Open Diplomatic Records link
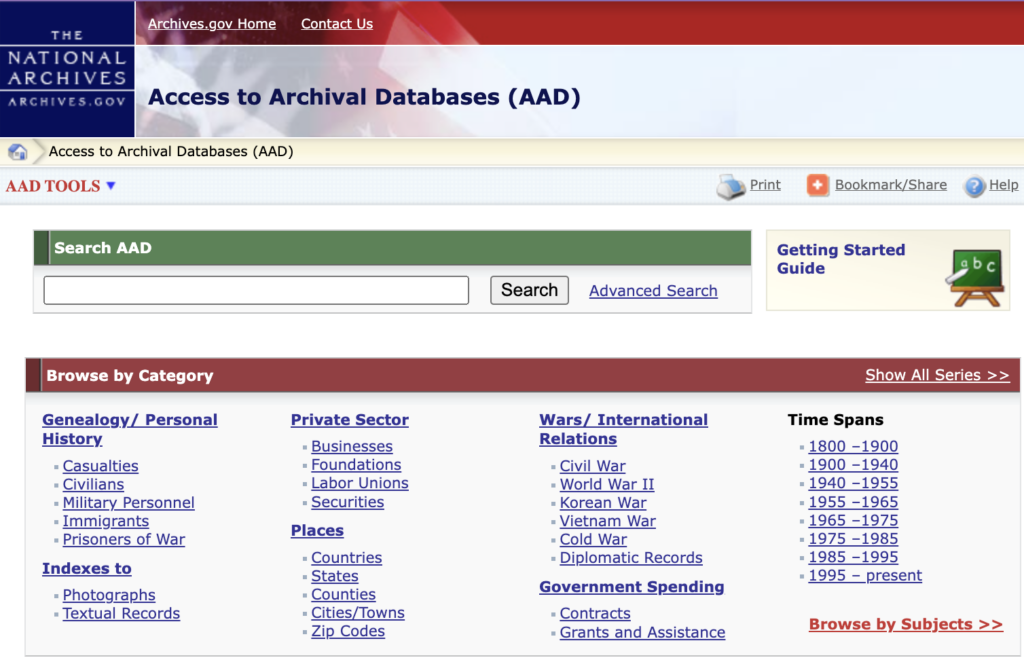 (x=632, y=558)
